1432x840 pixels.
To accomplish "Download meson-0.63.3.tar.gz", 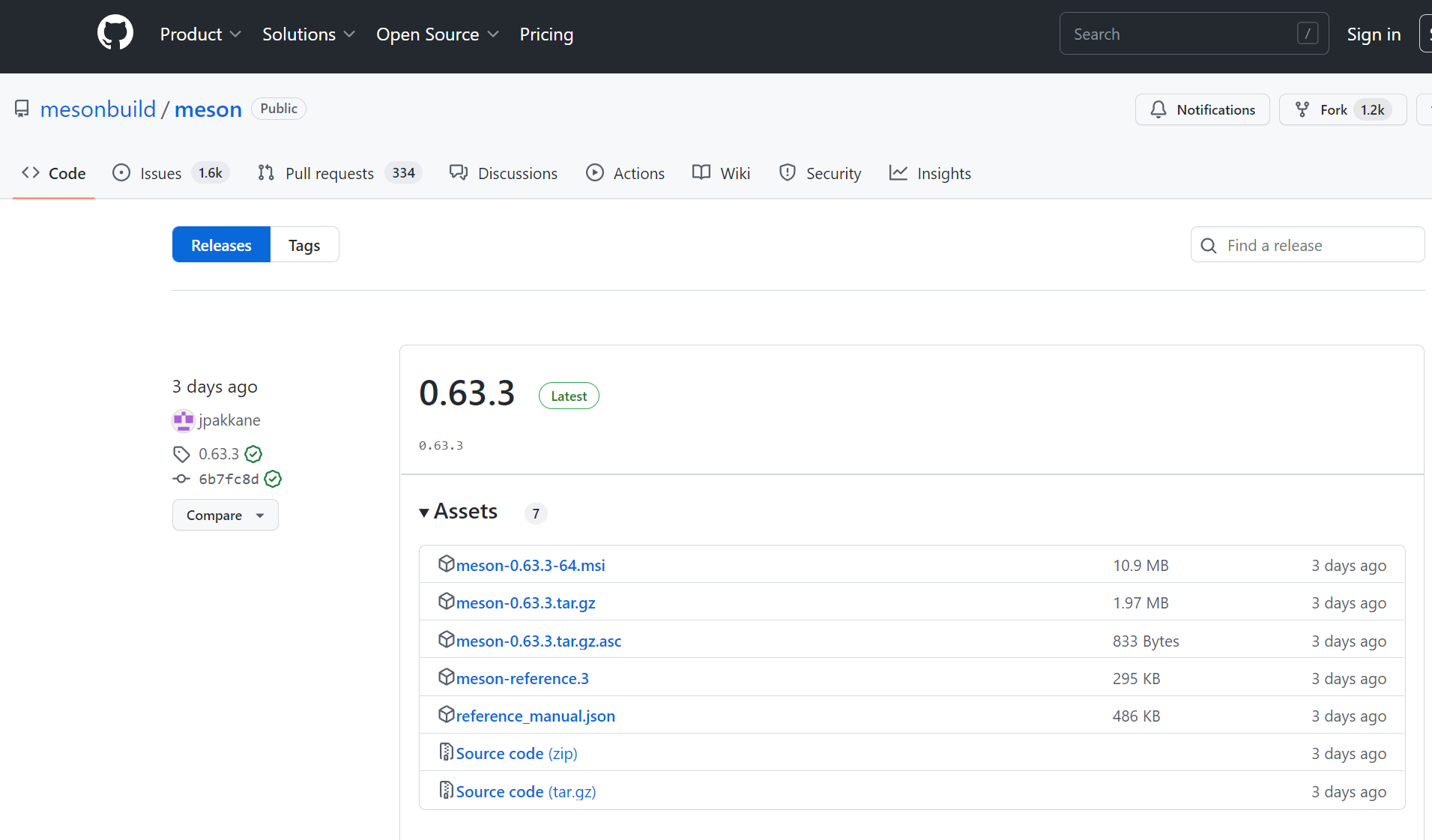I will [x=526, y=603].
